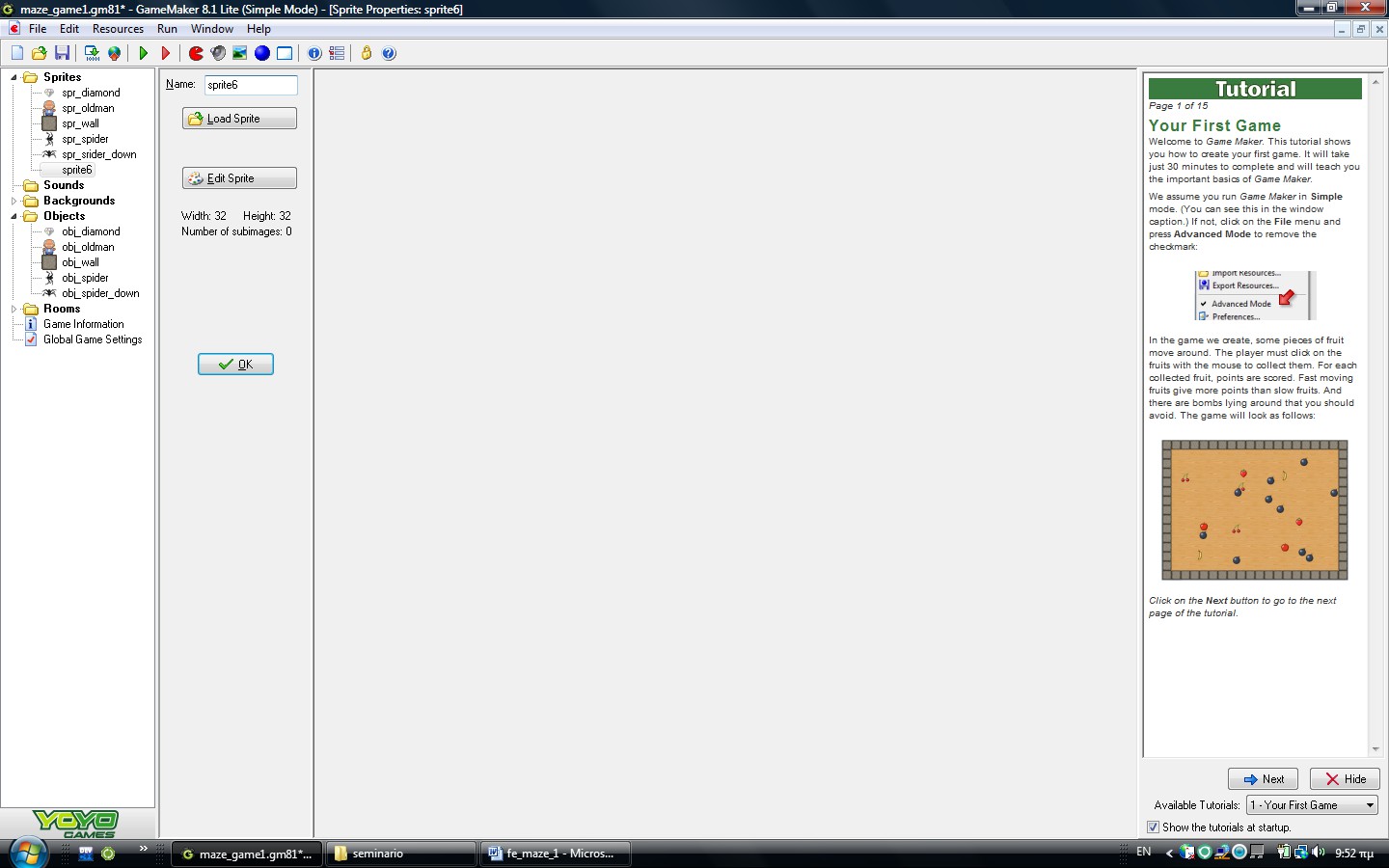The height and width of the screenshot is (868, 1389).
Task: Click the Edit Sprite button
Action: pyautogui.click(x=239, y=178)
